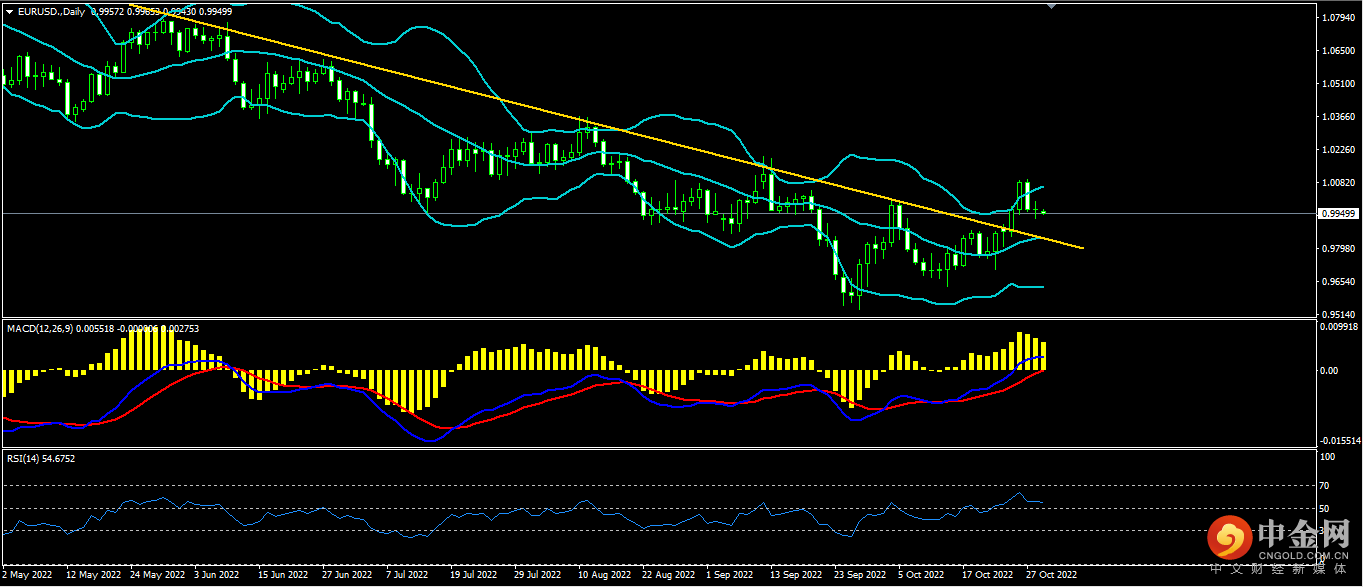Click the 1 Sep 2022 date label
Viewport: 1364px width, 587px height.
click(729, 576)
